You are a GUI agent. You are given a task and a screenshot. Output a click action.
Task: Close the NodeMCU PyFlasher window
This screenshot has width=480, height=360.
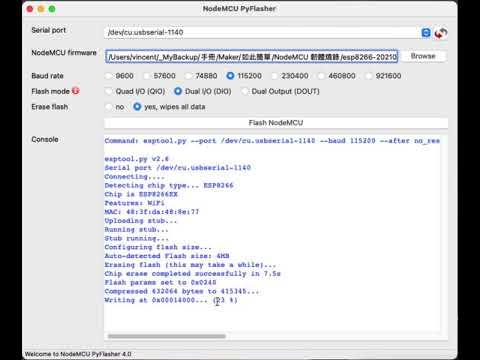click(x=30, y=9)
